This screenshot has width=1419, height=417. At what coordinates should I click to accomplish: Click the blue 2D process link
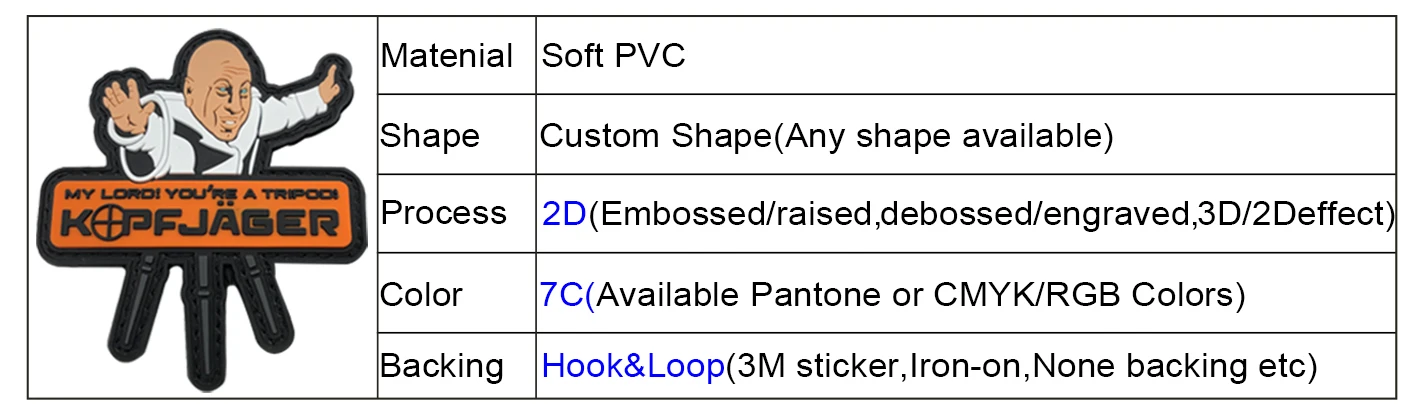coord(563,213)
